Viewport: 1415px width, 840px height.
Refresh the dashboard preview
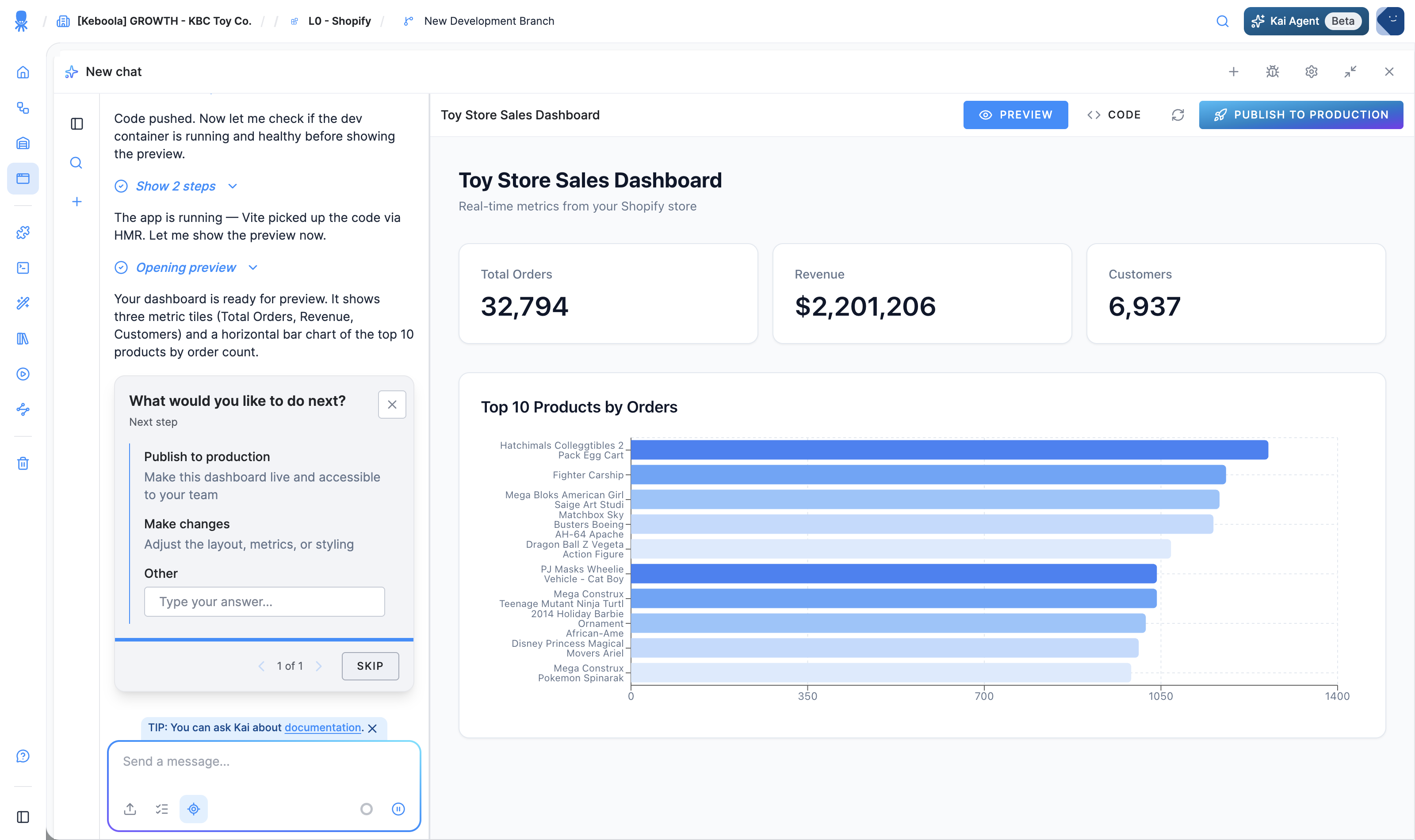point(1178,115)
